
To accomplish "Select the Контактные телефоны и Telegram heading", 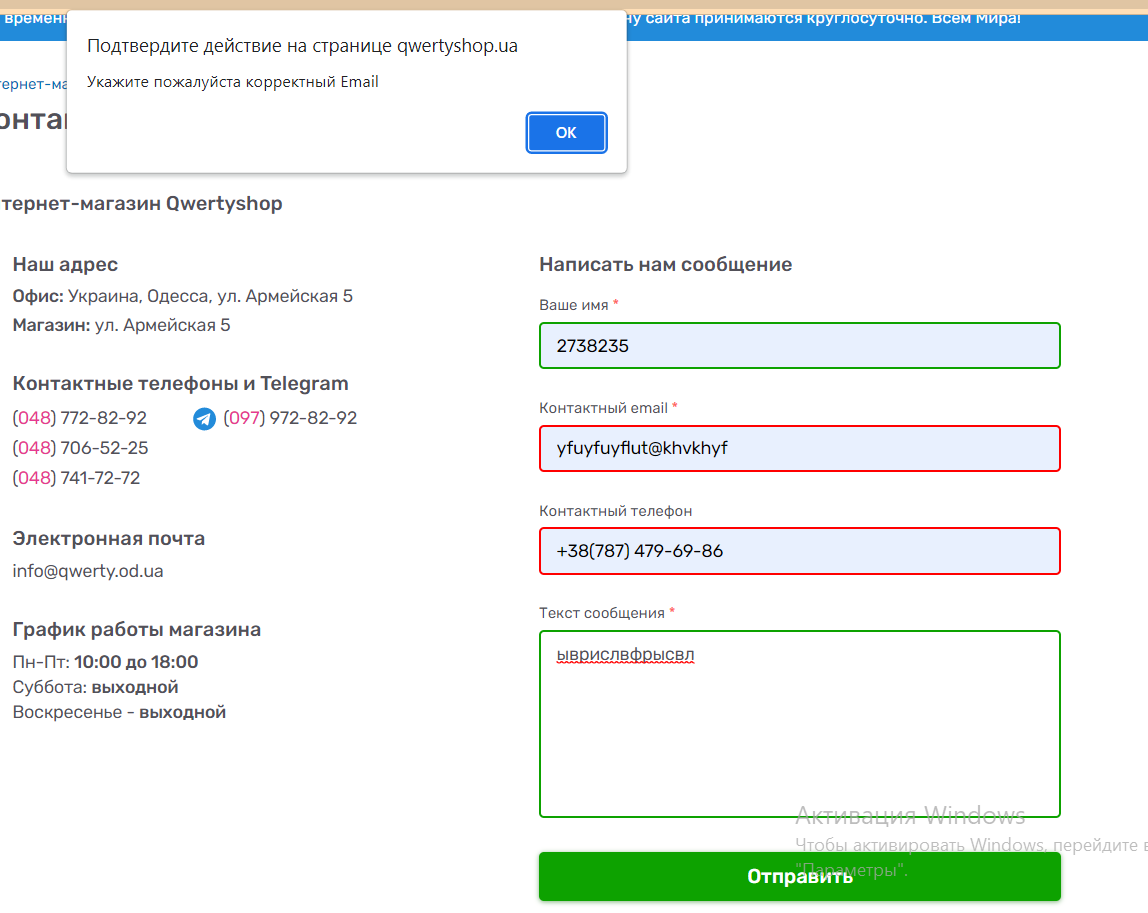I will pos(180,384).
